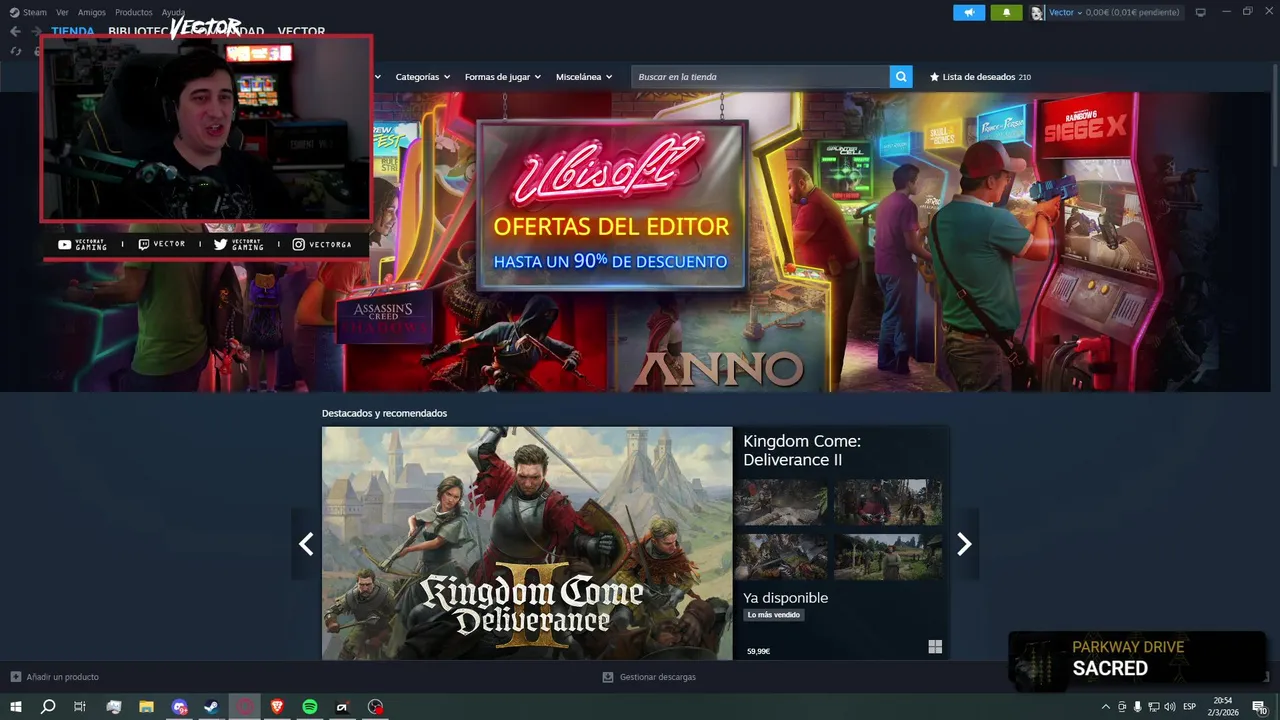Click the Lo más vendido tag
This screenshot has width=1280, height=720.
point(774,615)
